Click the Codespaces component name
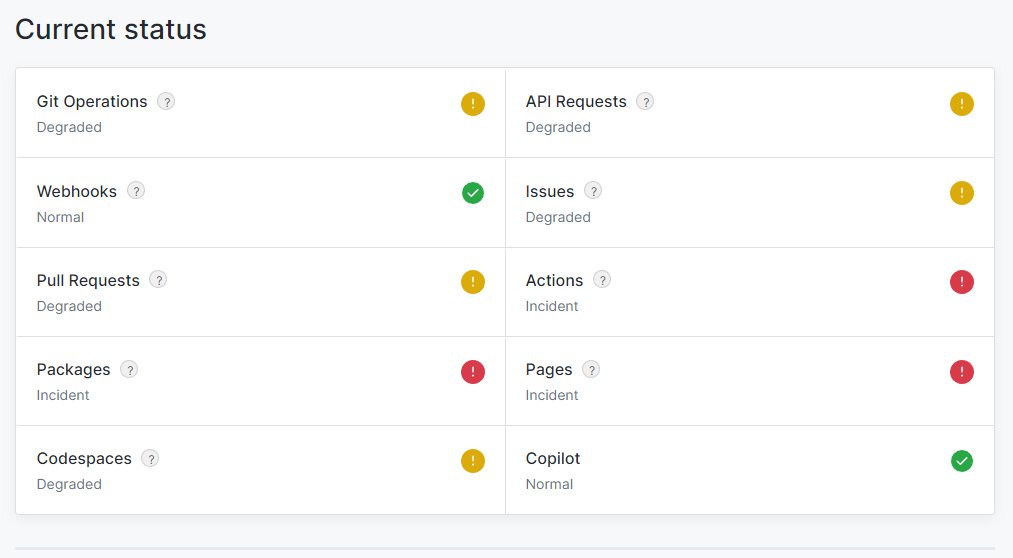 84,459
